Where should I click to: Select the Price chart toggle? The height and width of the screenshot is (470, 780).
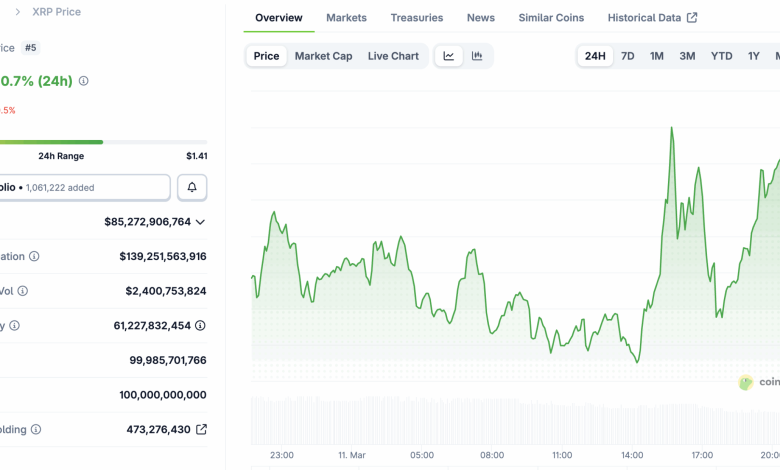click(x=266, y=56)
